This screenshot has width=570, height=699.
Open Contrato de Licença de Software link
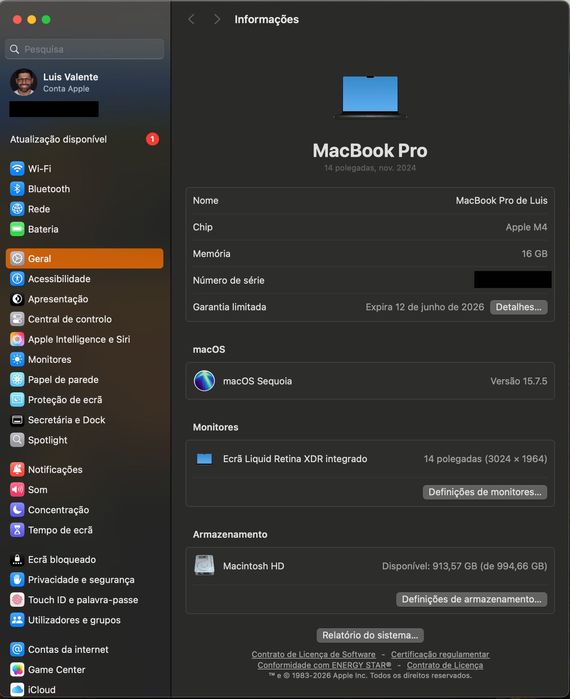coord(313,654)
